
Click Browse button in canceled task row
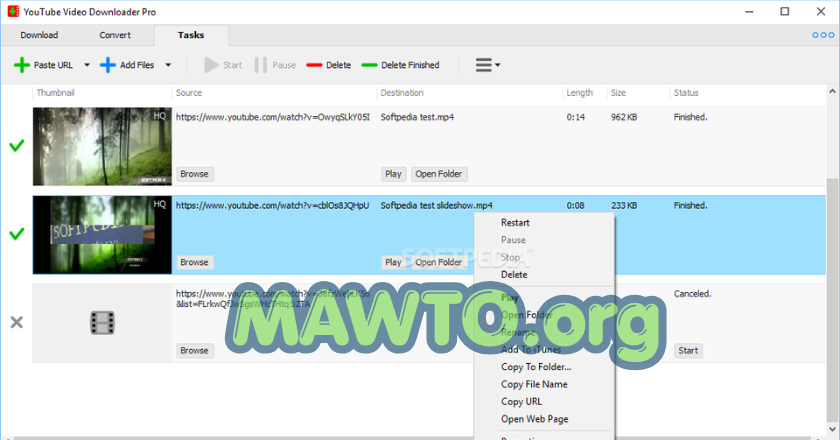click(194, 350)
